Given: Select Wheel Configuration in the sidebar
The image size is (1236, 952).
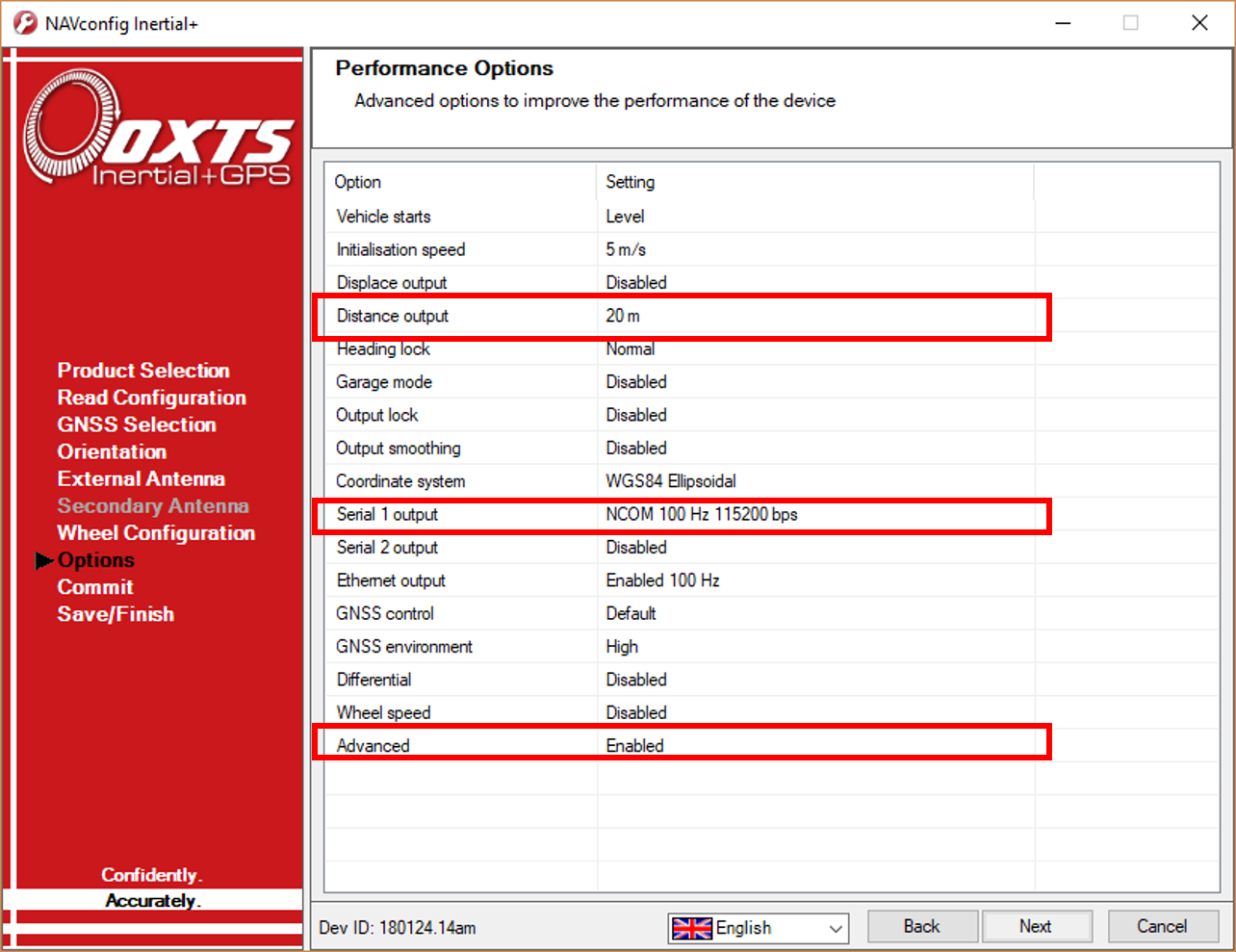Looking at the screenshot, I should click(156, 532).
